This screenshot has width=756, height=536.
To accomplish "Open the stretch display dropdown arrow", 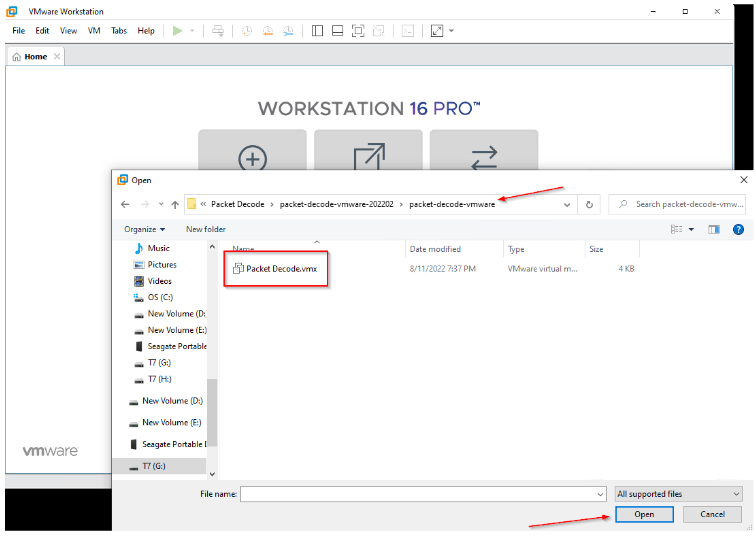I will 451,31.
